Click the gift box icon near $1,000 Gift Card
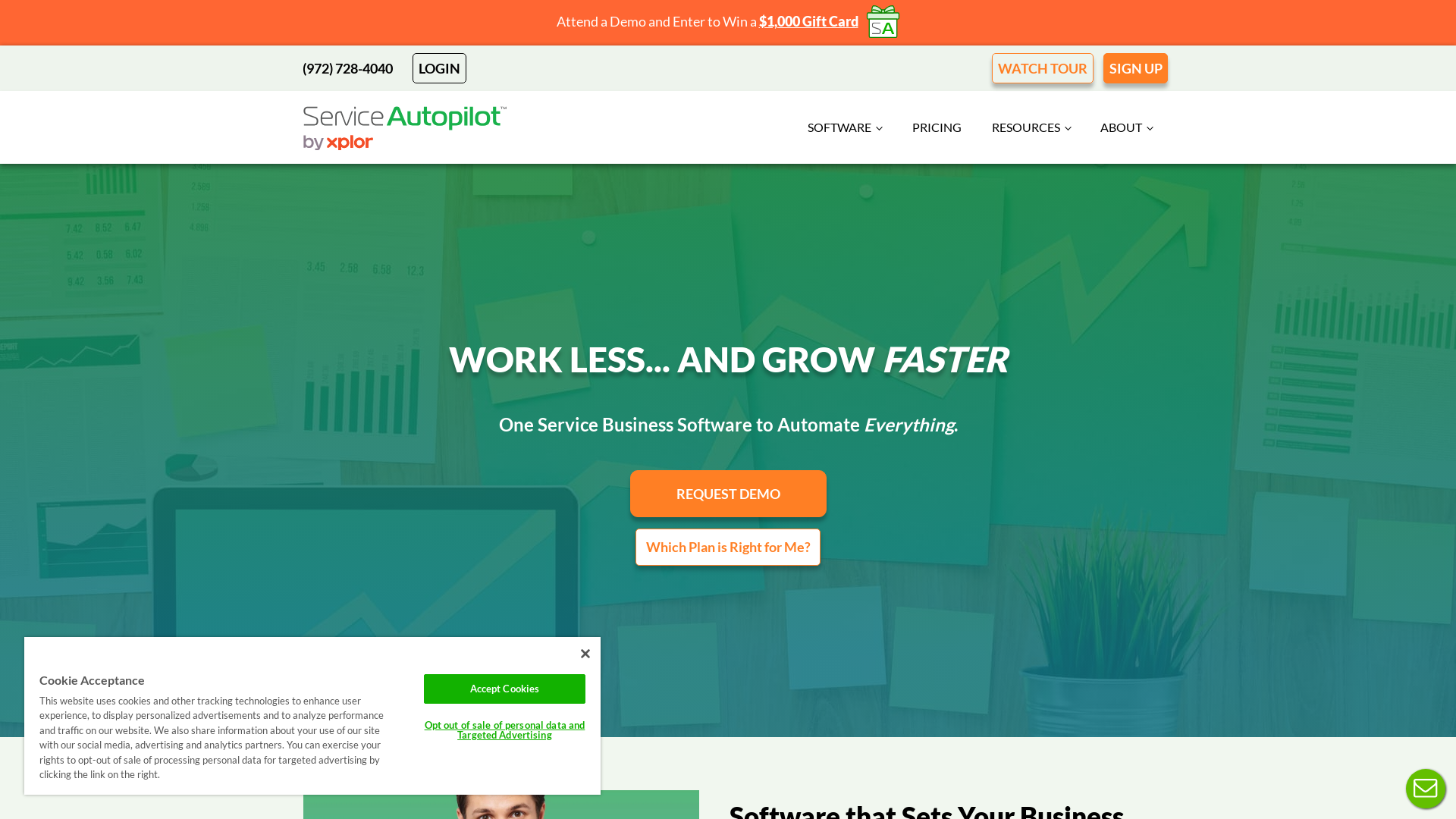Viewport: 1456px width, 819px height. point(882,20)
